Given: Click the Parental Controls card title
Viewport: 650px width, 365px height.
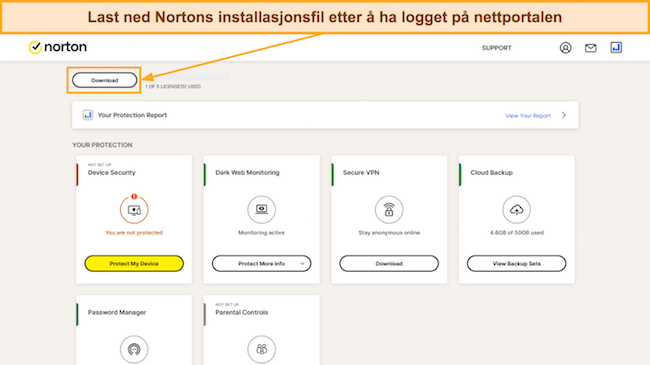Looking at the screenshot, I should pyautogui.click(x=242, y=312).
